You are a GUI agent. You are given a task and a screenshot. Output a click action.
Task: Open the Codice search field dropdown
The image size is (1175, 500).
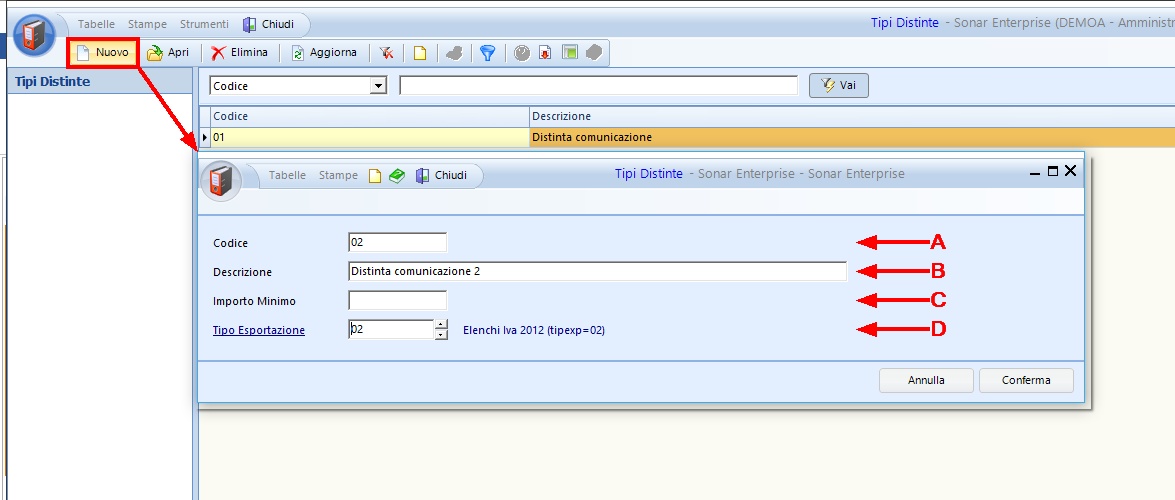point(378,86)
